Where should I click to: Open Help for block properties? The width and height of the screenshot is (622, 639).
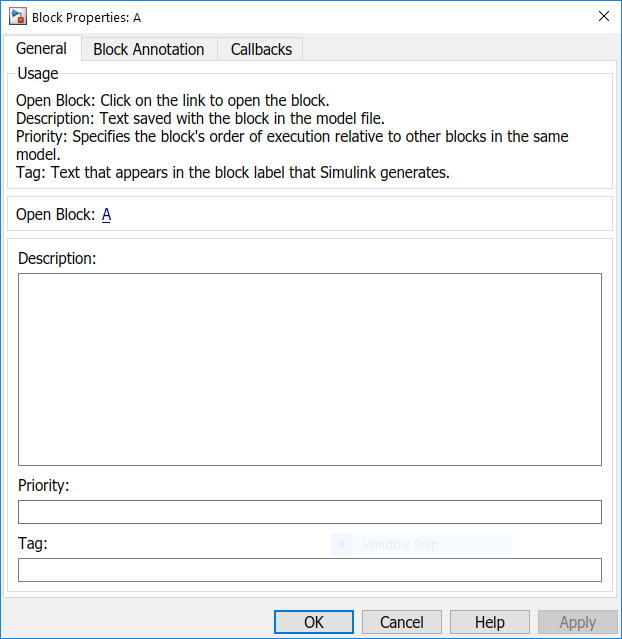coord(490,622)
